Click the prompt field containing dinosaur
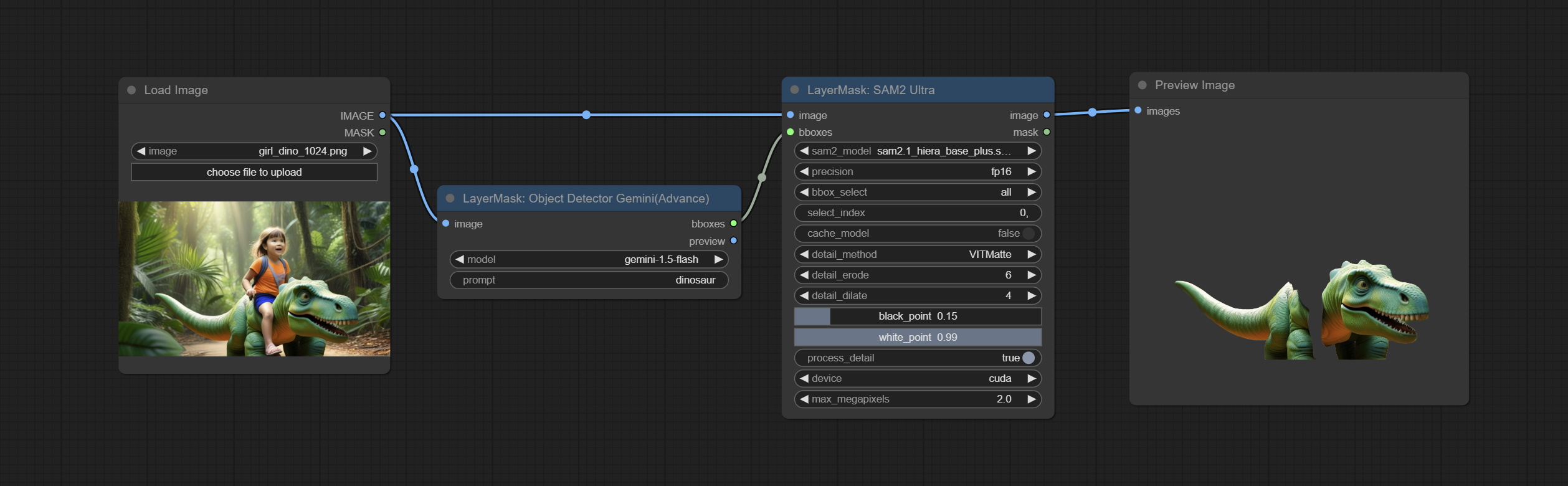Image resolution: width=1568 pixels, height=486 pixels. [x=589, y=280]
